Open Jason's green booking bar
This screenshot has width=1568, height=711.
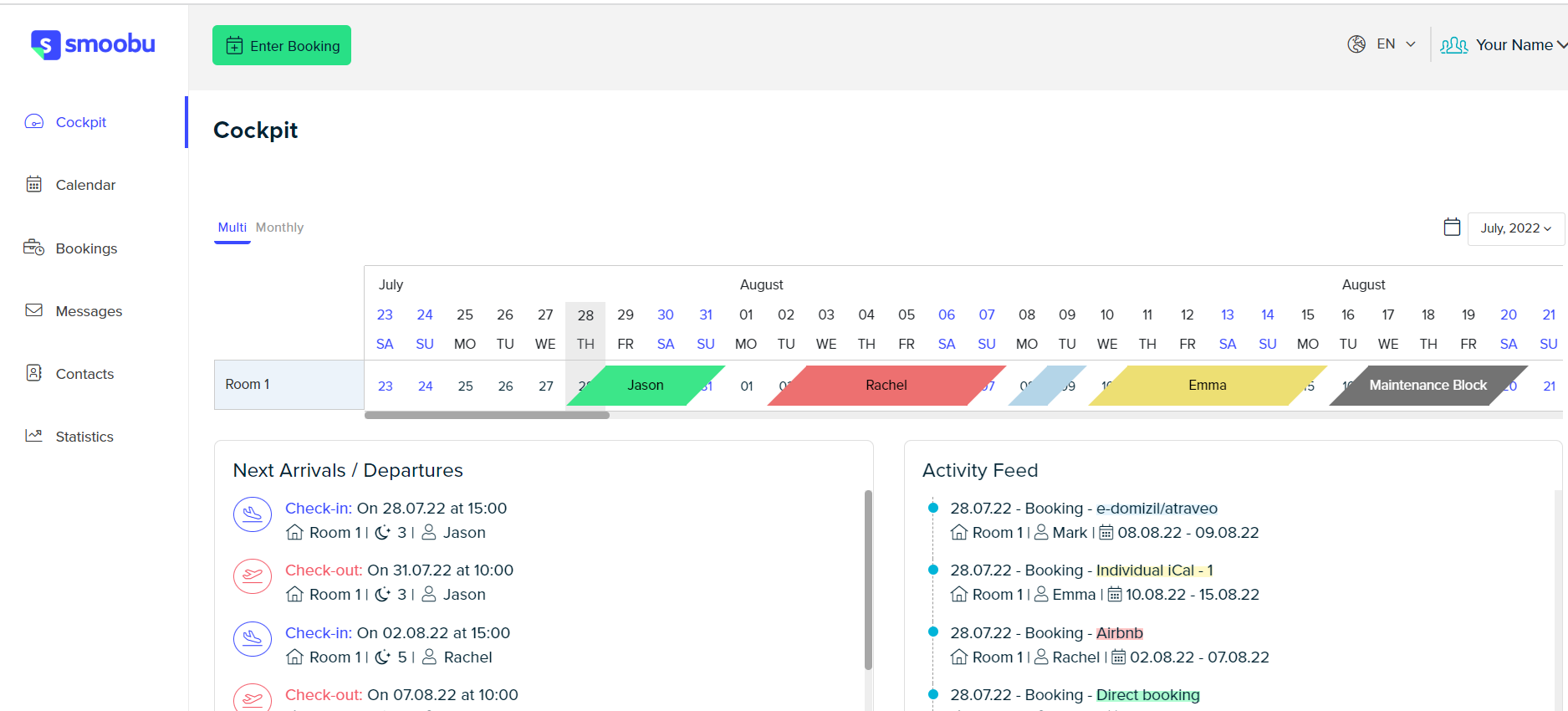646,385
